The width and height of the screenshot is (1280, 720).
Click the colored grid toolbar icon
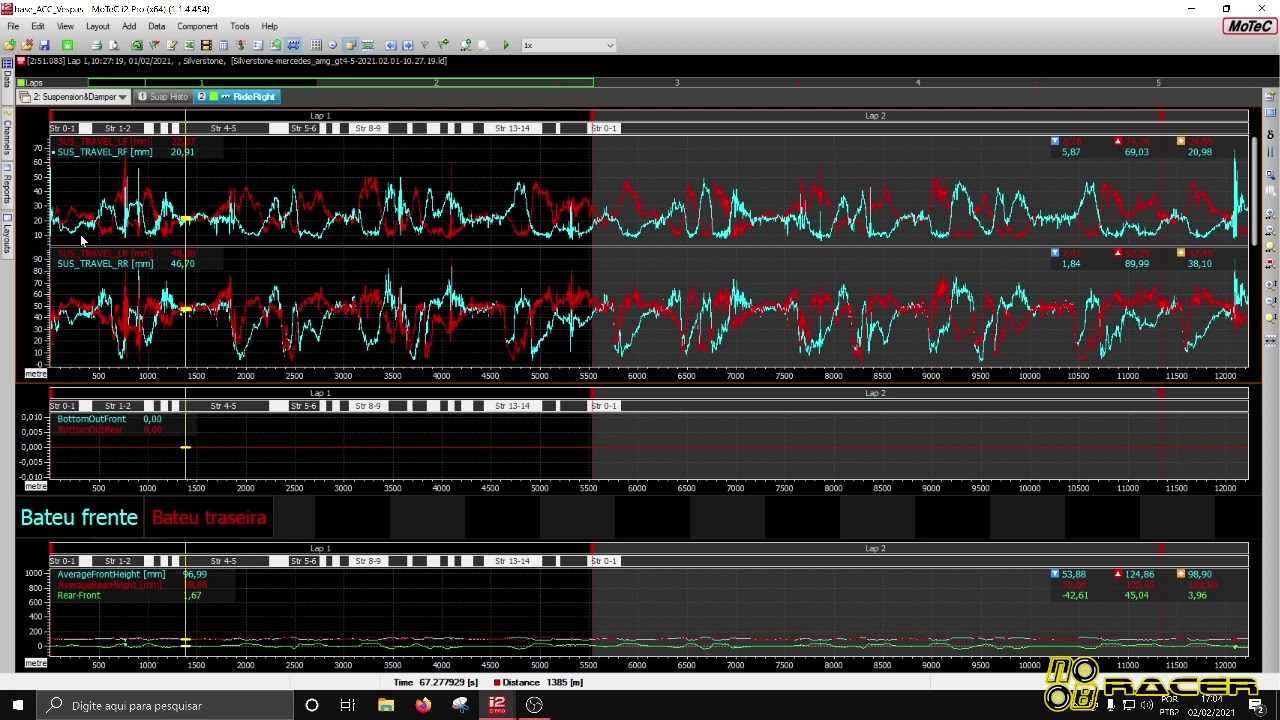[x=316, y=45]
